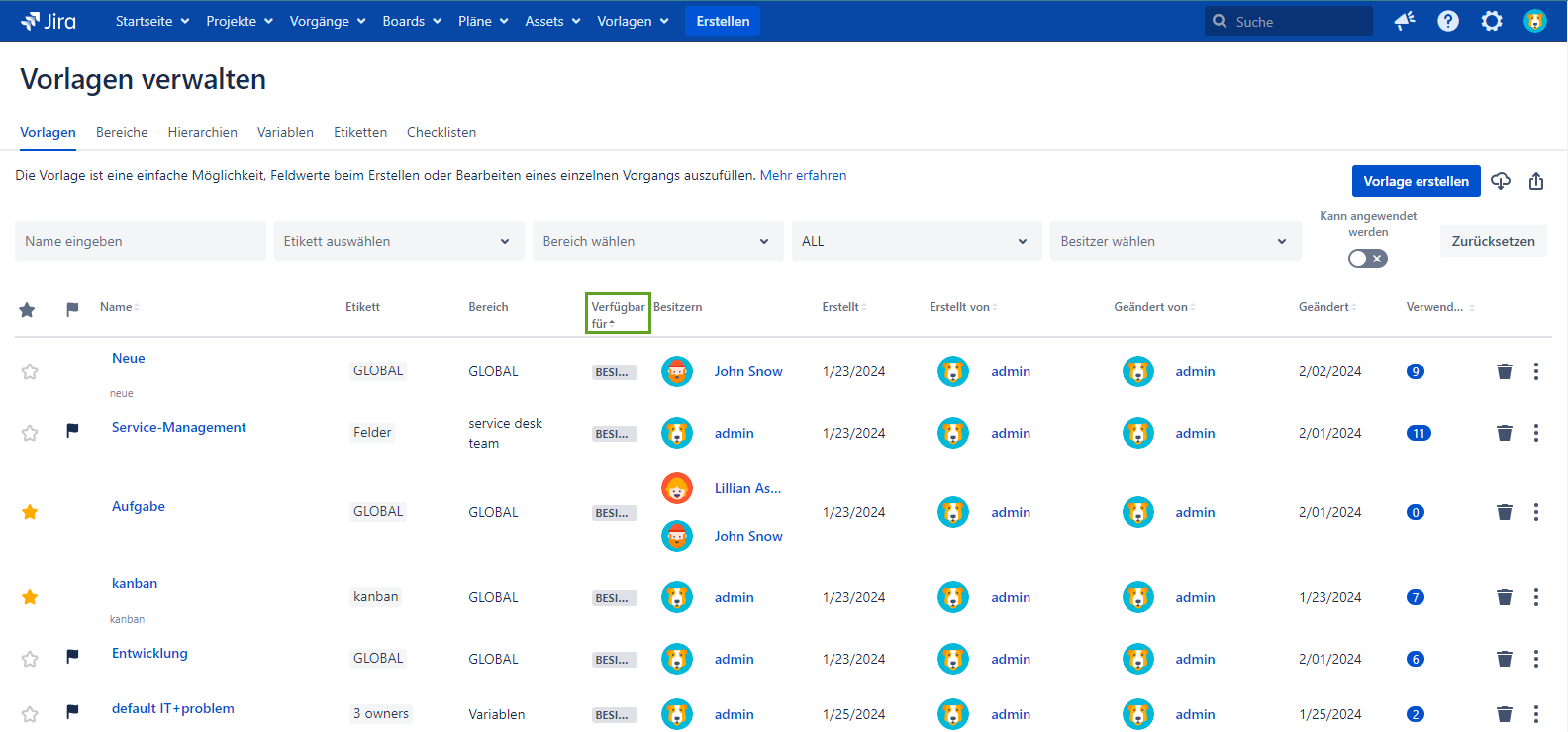Follow the 'Mehr erfahren' link
Viewport: 1568px width, 732px height.
[803, 175]
